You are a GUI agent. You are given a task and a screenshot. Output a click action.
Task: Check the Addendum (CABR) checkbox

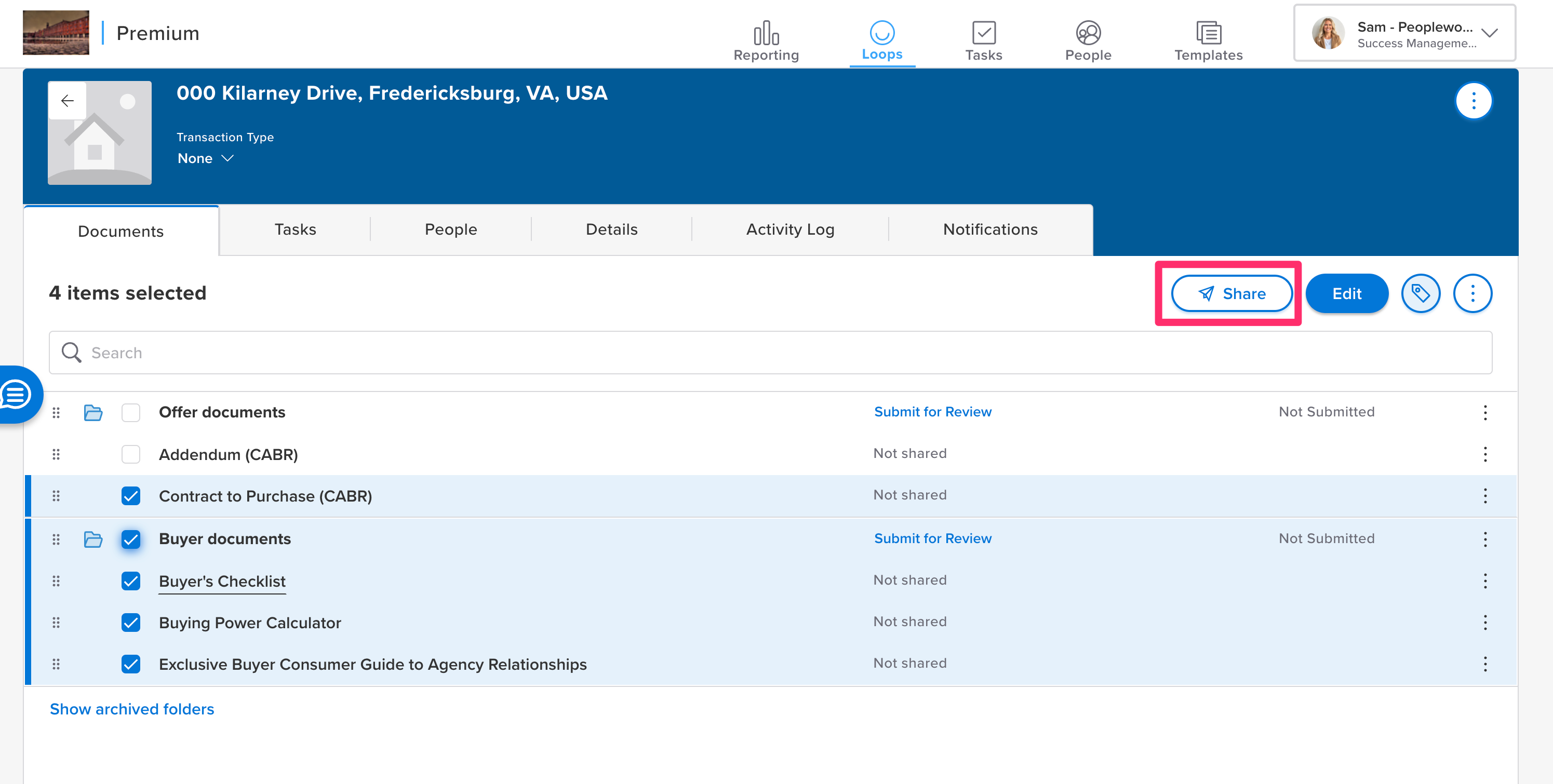pos(131,454)
